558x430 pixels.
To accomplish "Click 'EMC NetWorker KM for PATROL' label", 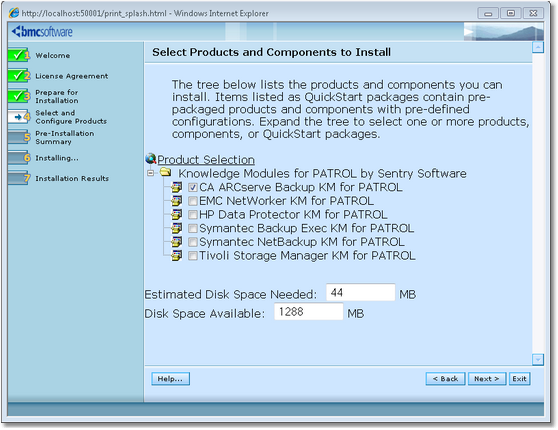I will click(286, 201).
